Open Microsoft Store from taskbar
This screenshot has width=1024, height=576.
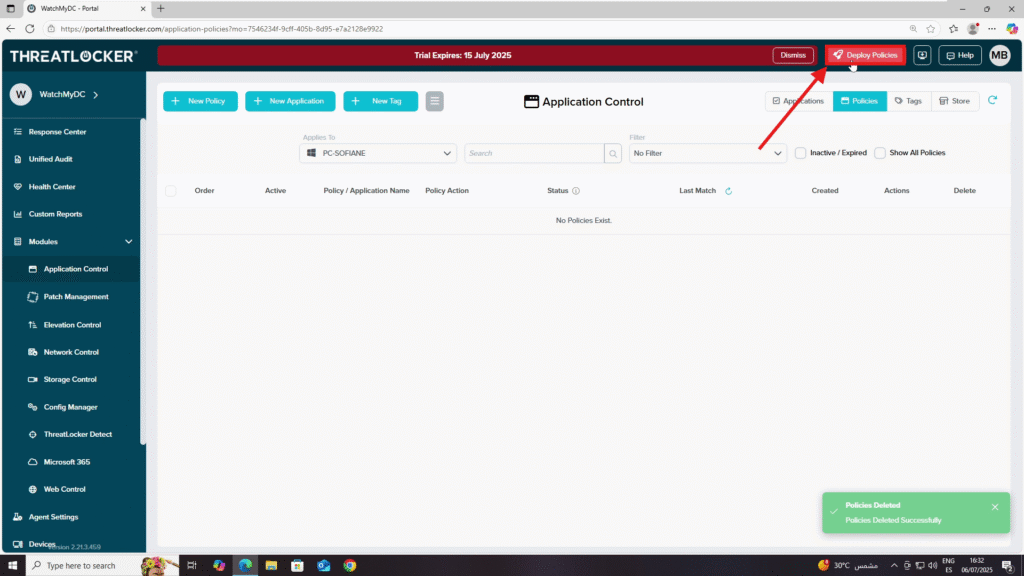click(x=297, y=566)
